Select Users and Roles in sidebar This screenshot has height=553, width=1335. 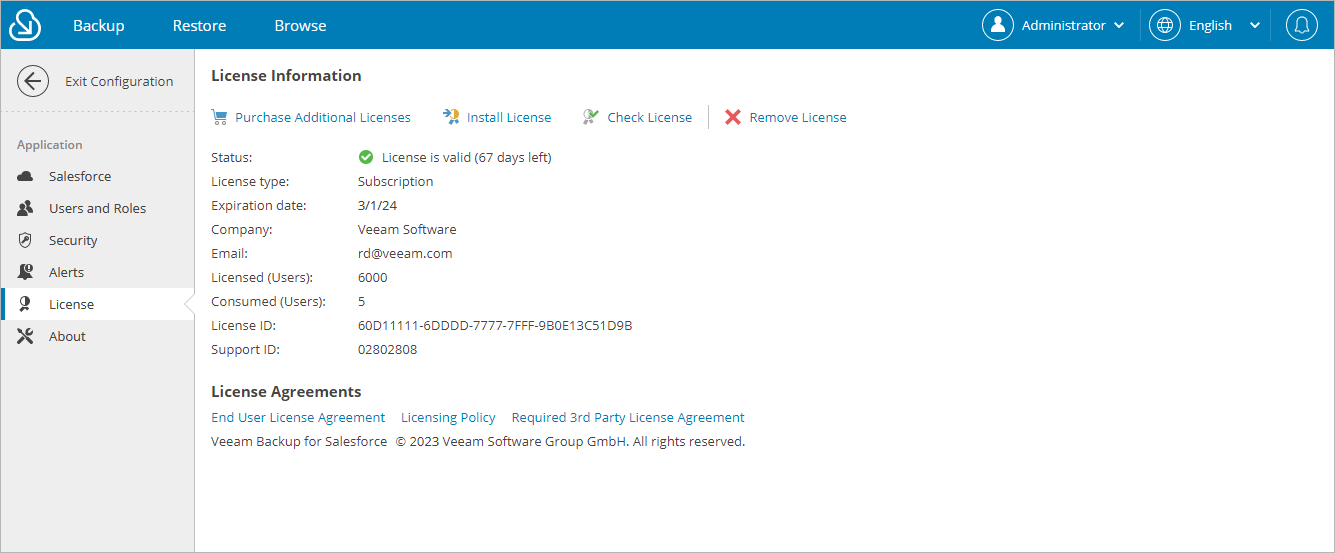click(x=98, y=208)
